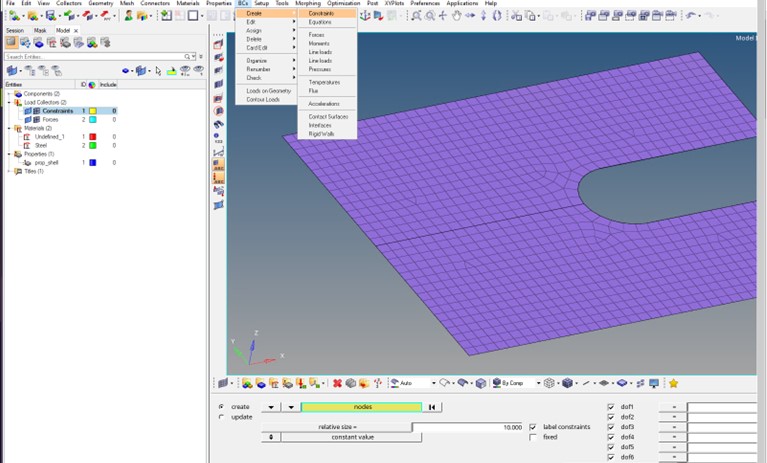The width and height of the screenshot is (767, 463).
Task: Select the update radio button
Action: [x=221, y=417]
